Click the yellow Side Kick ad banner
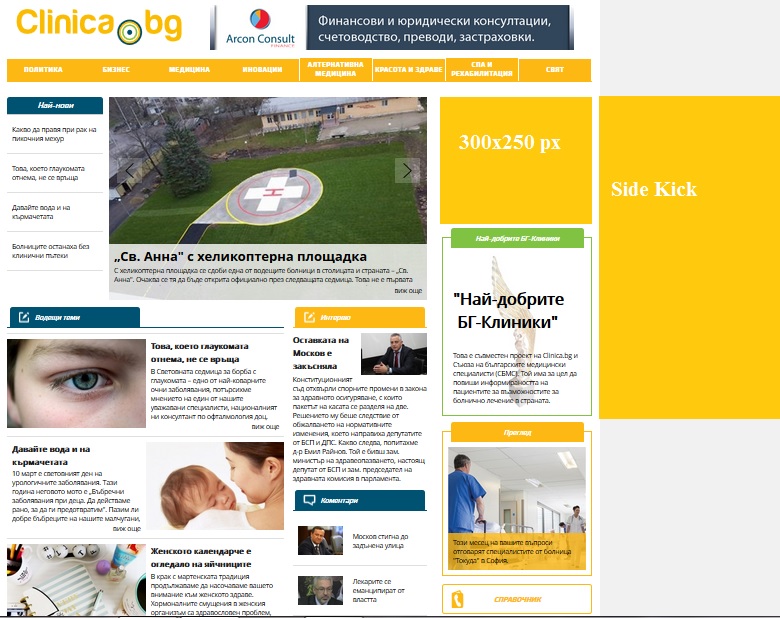 tap(689, 257)
